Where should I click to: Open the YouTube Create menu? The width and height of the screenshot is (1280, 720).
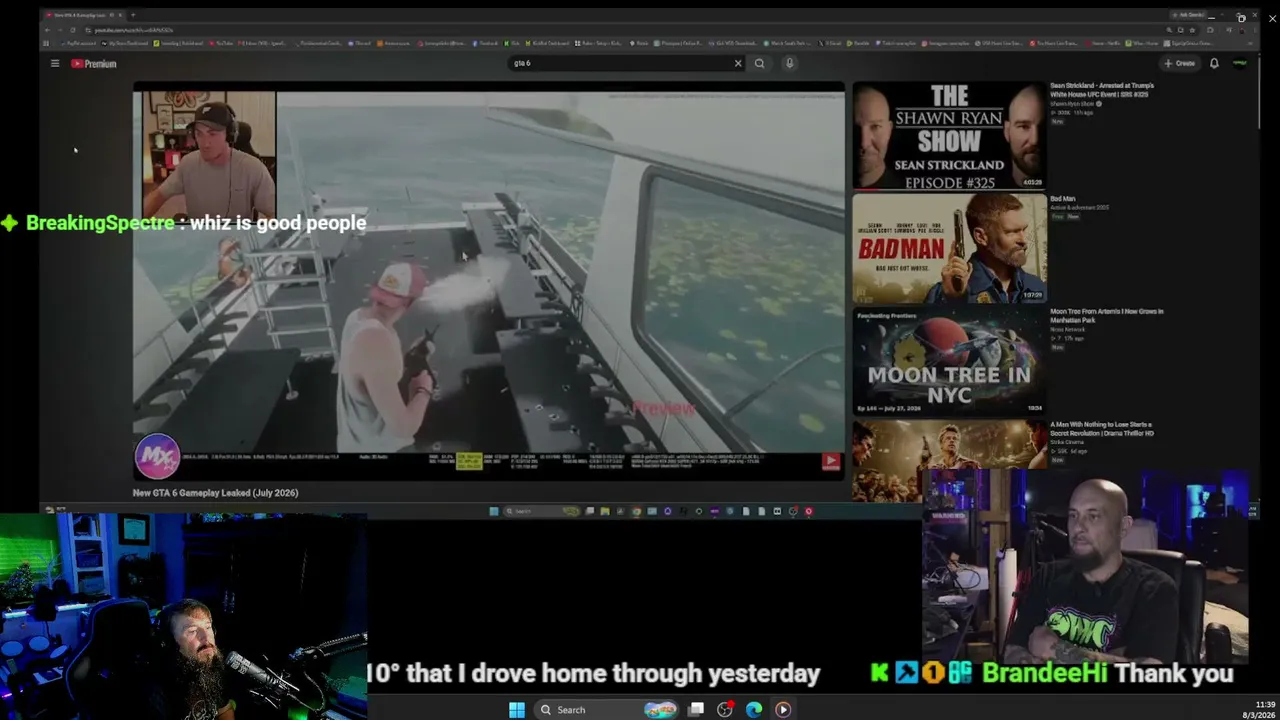(x=1180, y=63)
